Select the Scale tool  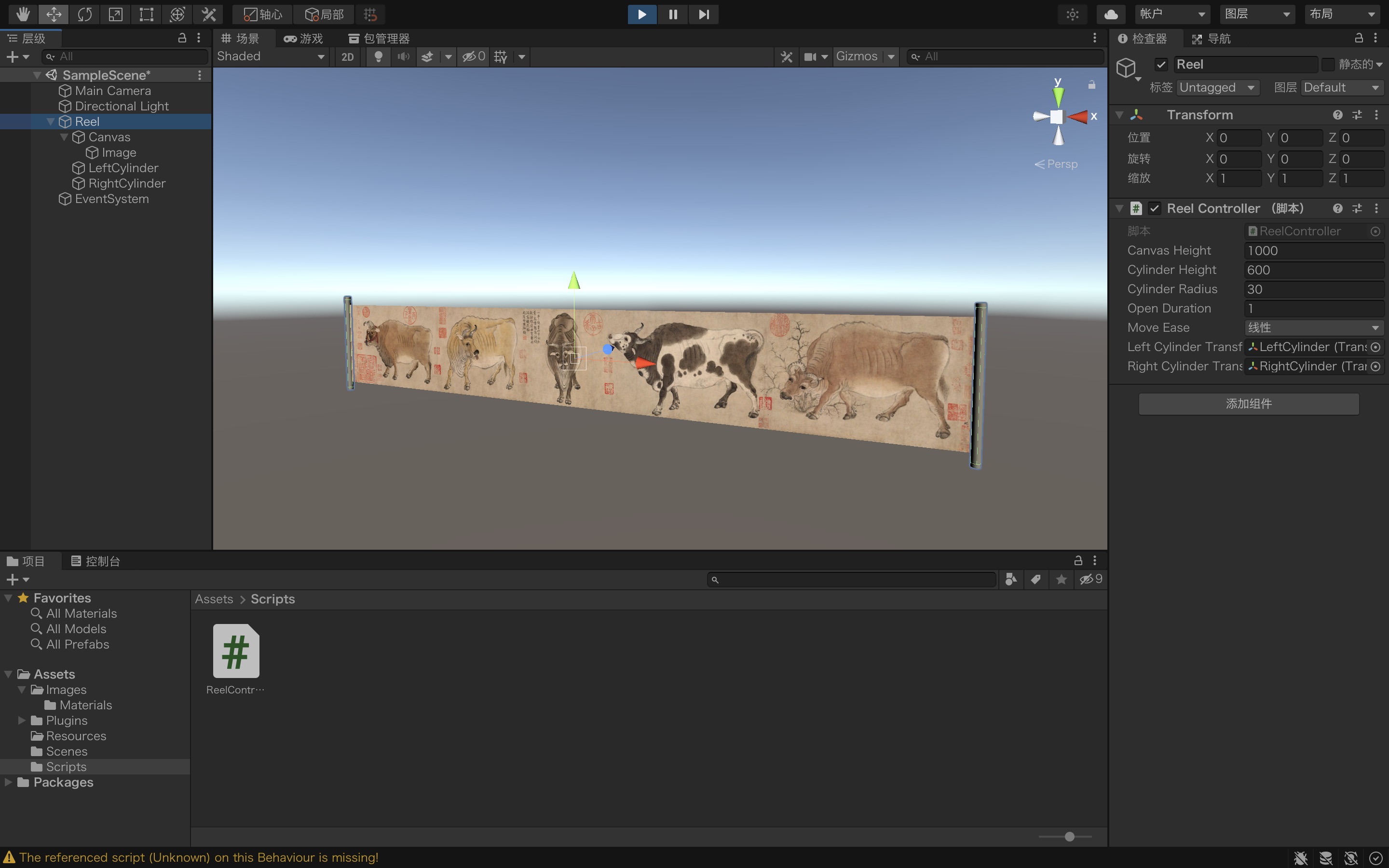[x=115, y=14]
